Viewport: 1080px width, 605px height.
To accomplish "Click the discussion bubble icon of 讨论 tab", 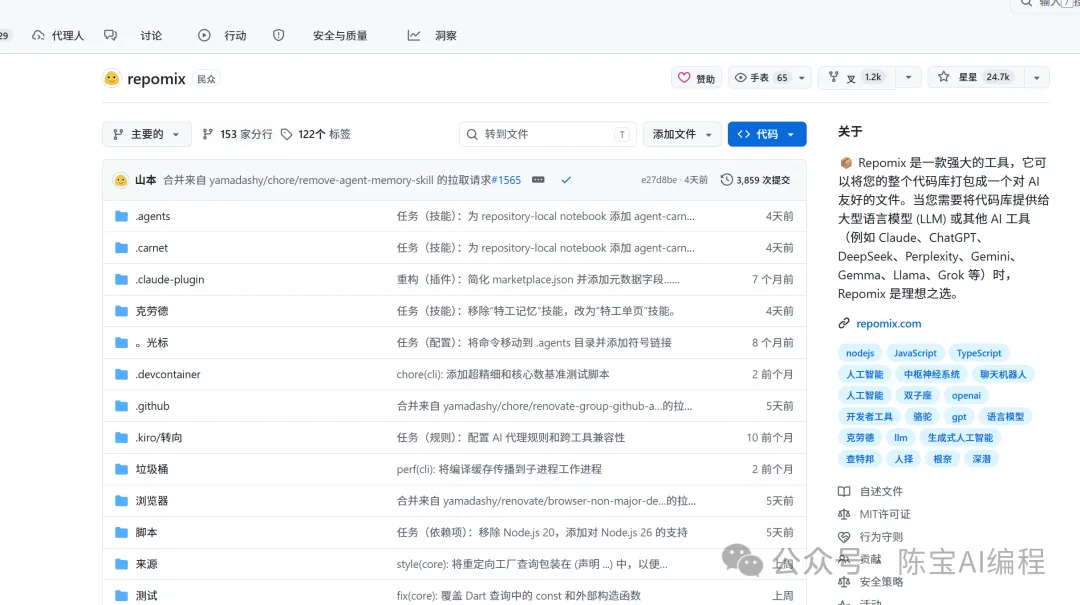I will click(x=110, y=35).
